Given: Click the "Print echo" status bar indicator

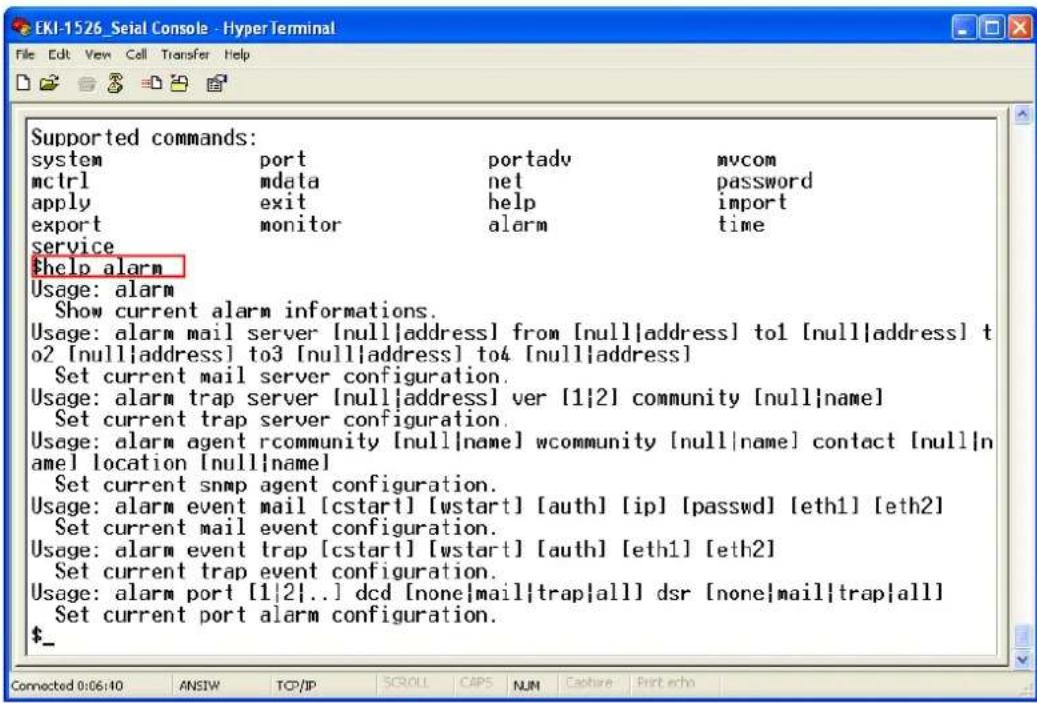Looking at the screenshot, I should tap(667, 682).
